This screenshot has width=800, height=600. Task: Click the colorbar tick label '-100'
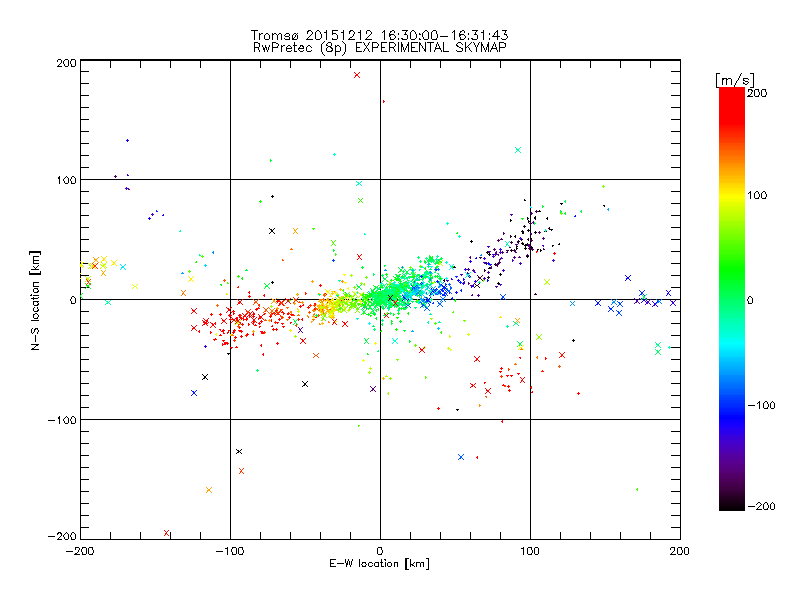point(761,405)
